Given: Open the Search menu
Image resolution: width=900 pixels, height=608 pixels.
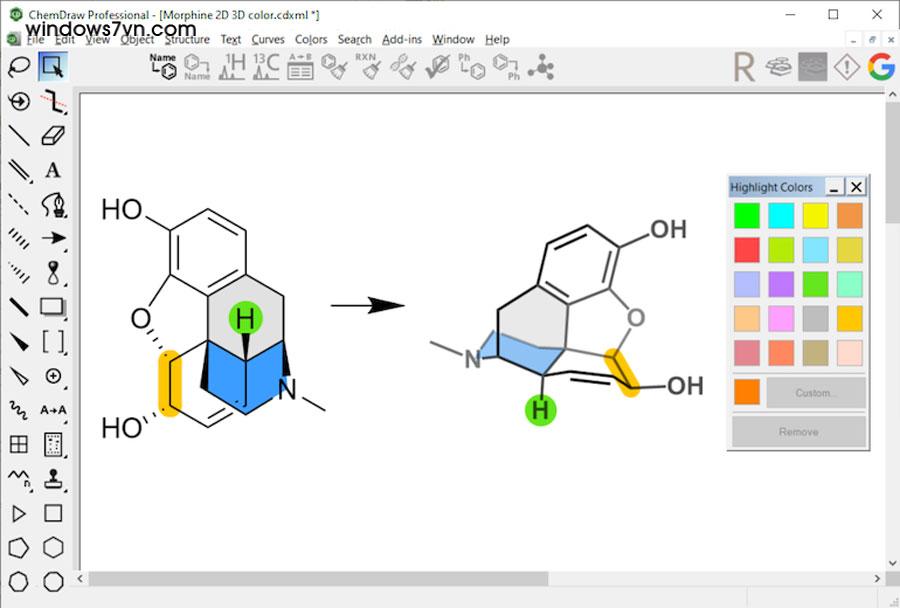Looking at the screenshot, I should click(354, 39).
